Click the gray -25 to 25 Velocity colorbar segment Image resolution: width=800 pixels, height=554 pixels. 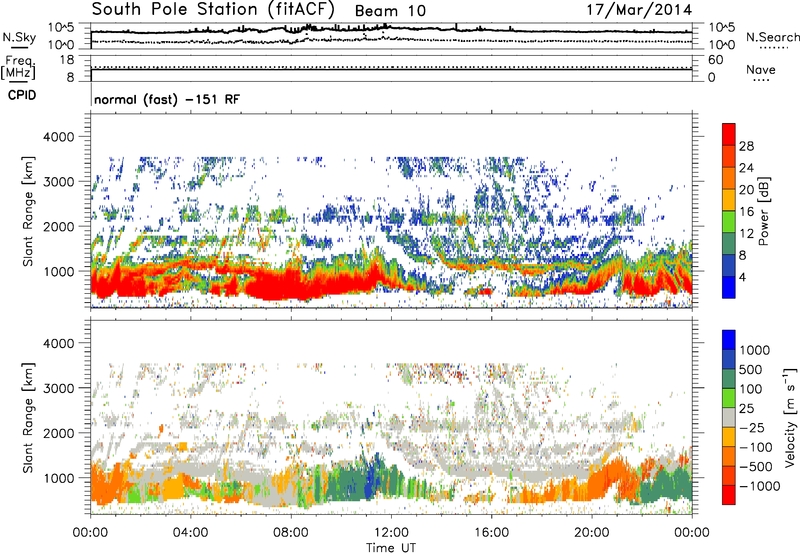729,417
